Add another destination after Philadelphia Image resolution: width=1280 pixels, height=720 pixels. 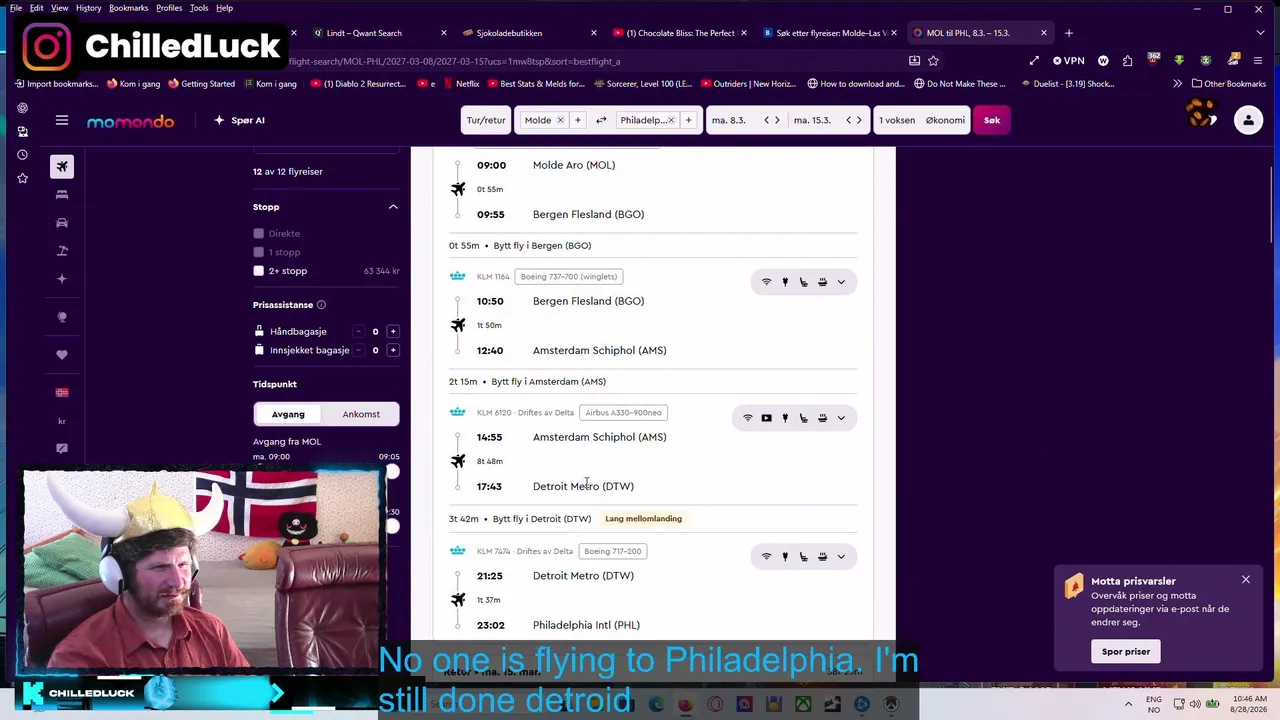(688, 120)
